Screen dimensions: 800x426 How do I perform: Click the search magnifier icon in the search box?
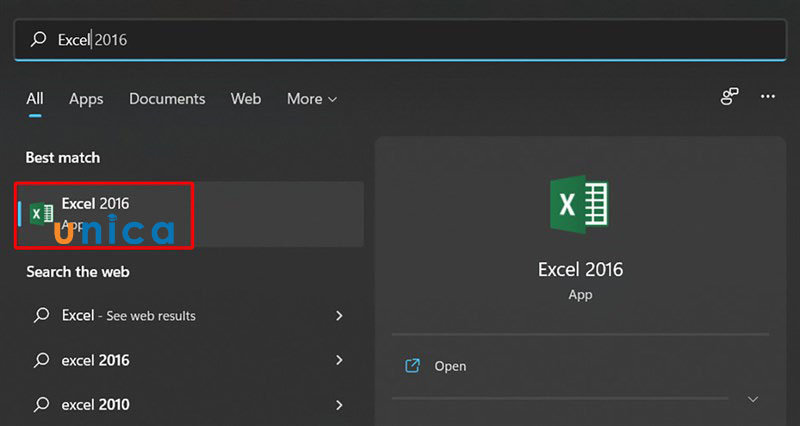tap(38, 39)
